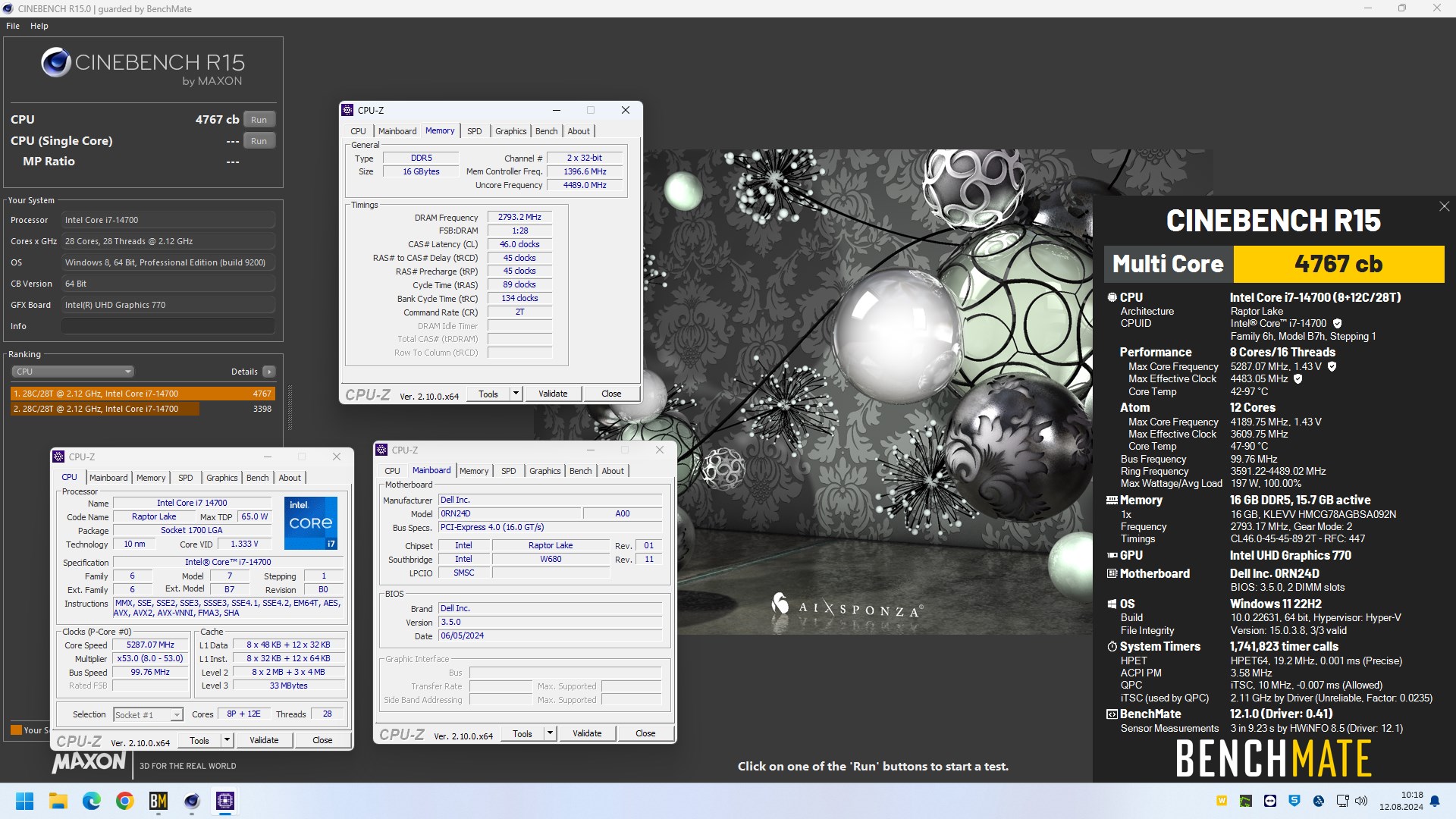Click Tools button in CPU tab CPU-Z window

tap(199, 740)
